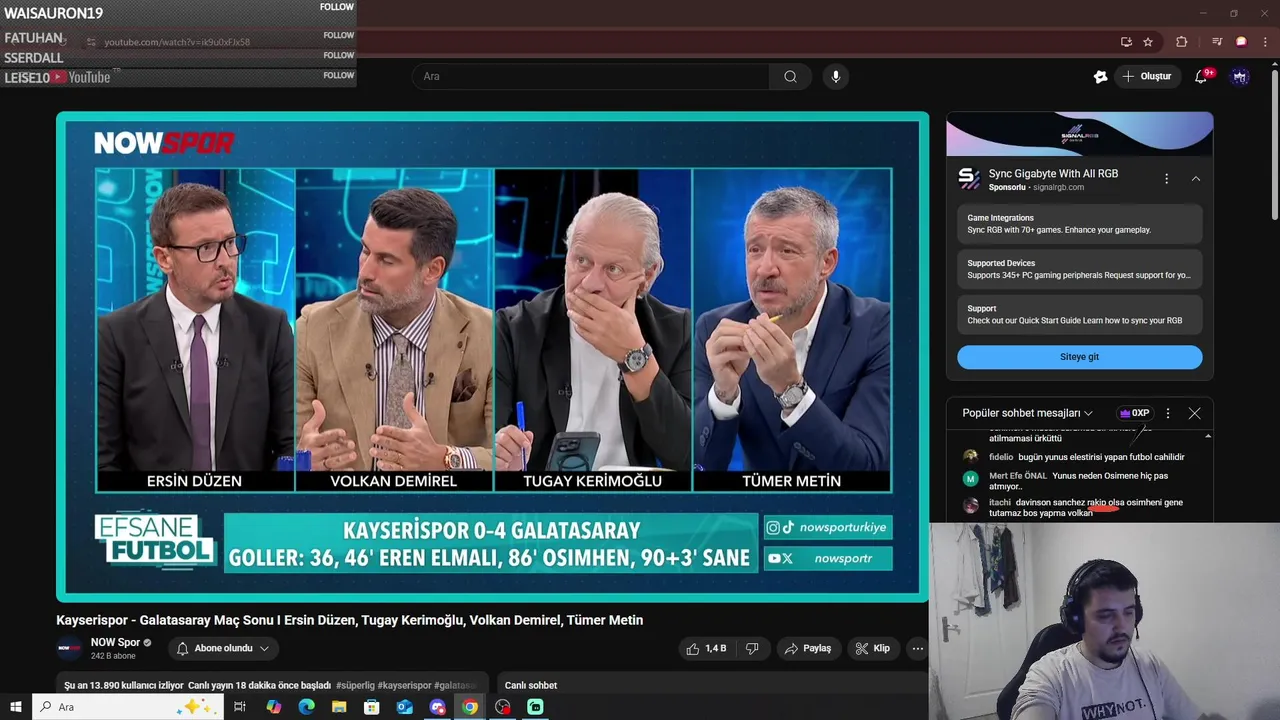Open more actions beside Klip
Viewport: 1280px width, 720px height.
[917, 648]
